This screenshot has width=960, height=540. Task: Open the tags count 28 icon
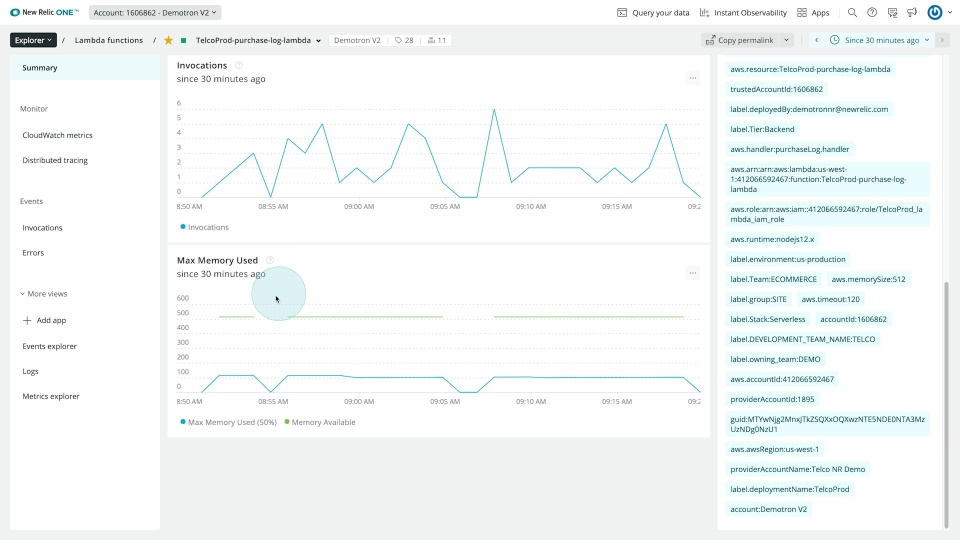[x=404, y=40]
